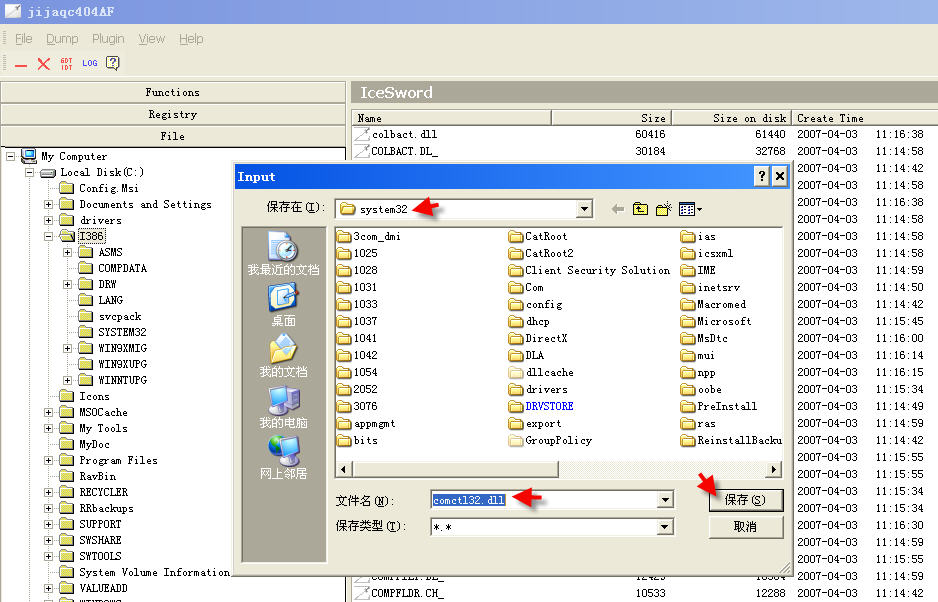Switch to the Functions panel
Image resolution: width=938 pixels, height=602 pixels.
pos(173,92)
